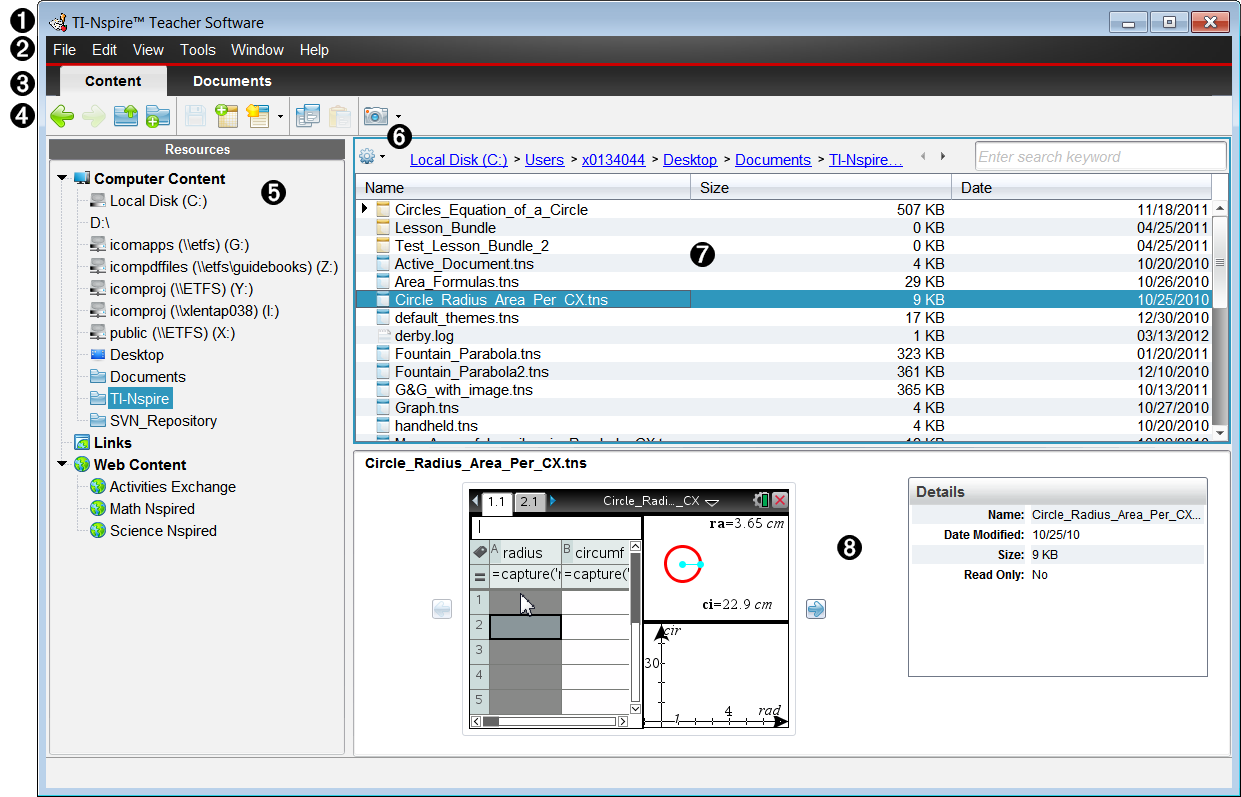Image resolution: width=1241 pixels, height=797 pixels.
Task: Open the Tools menu
Action: pyautogui.click(x=197, y=49)
